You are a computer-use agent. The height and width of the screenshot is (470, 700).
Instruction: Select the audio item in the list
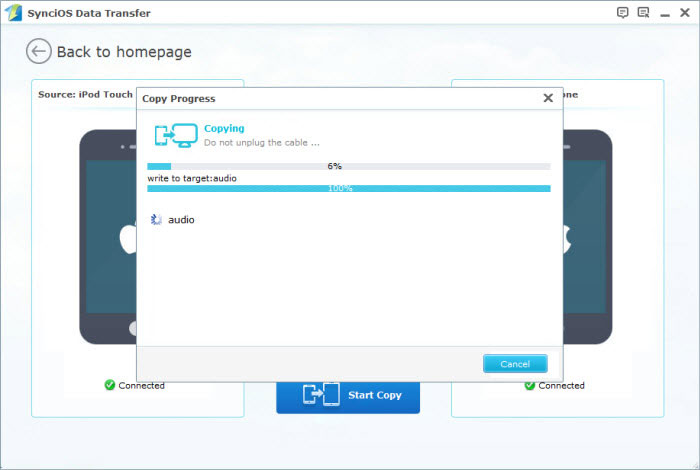pyautogui.click(x=181, y=220)
